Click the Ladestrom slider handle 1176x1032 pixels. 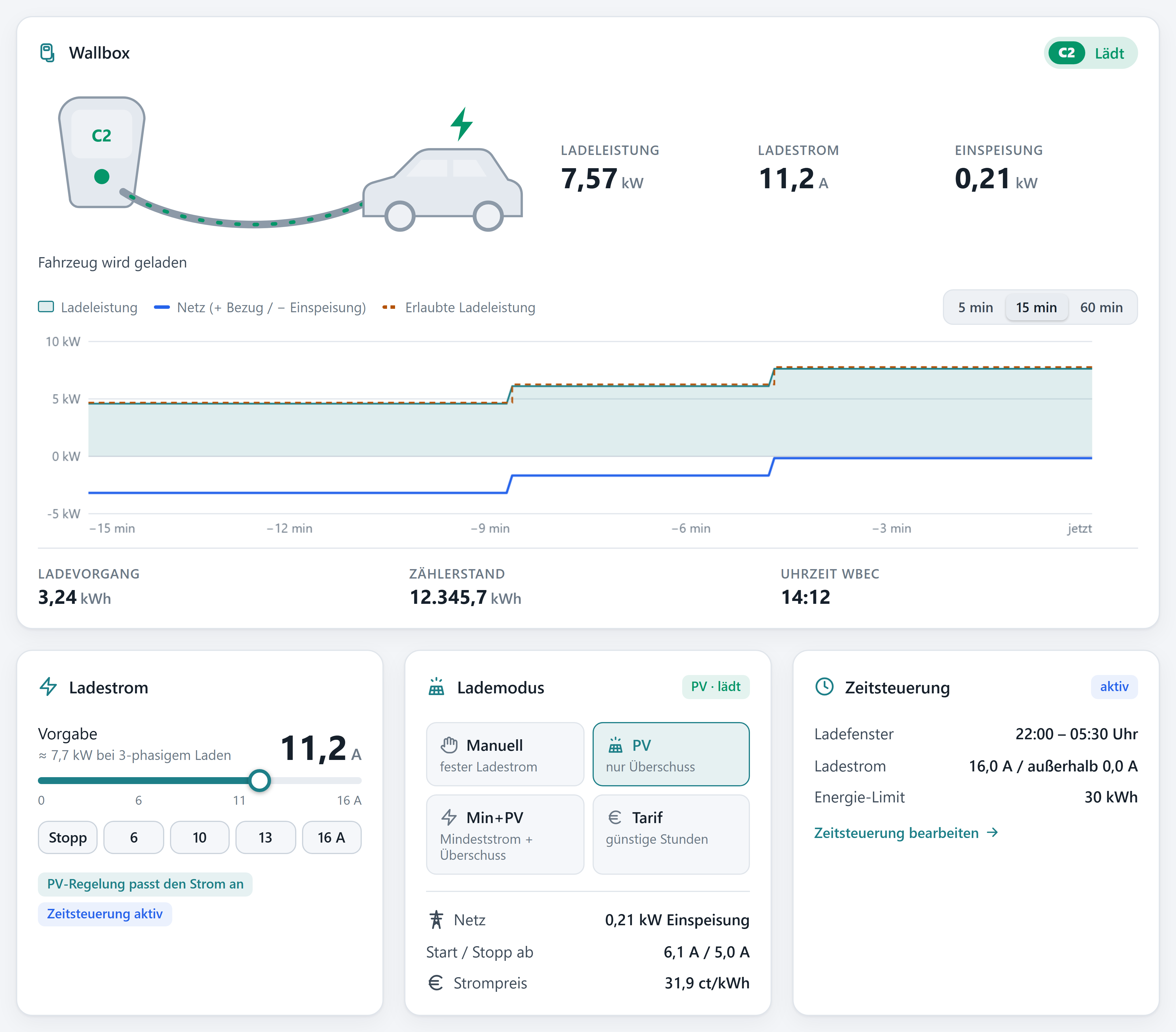point(260,781)
